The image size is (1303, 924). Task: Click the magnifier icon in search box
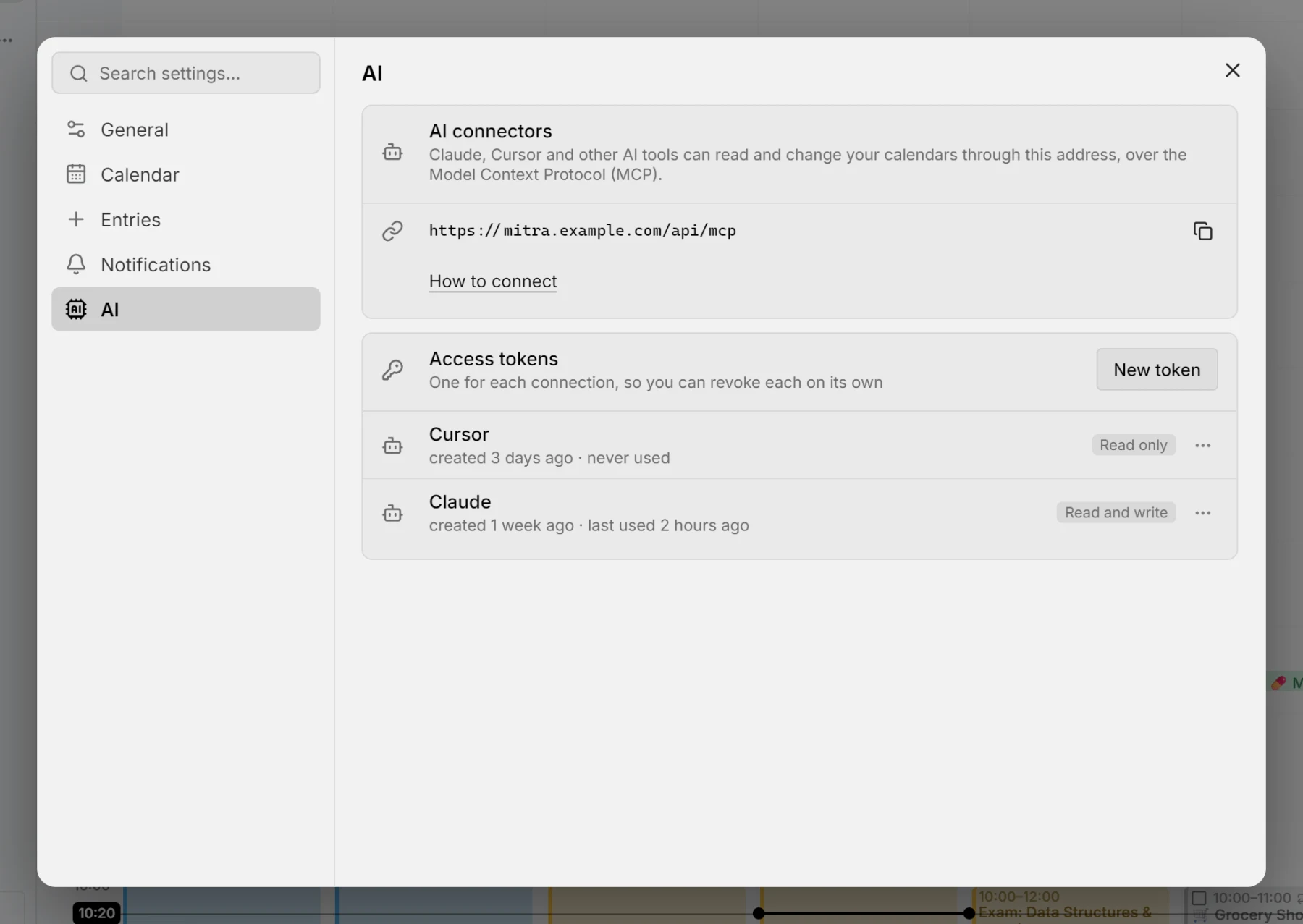pos(79,73)
